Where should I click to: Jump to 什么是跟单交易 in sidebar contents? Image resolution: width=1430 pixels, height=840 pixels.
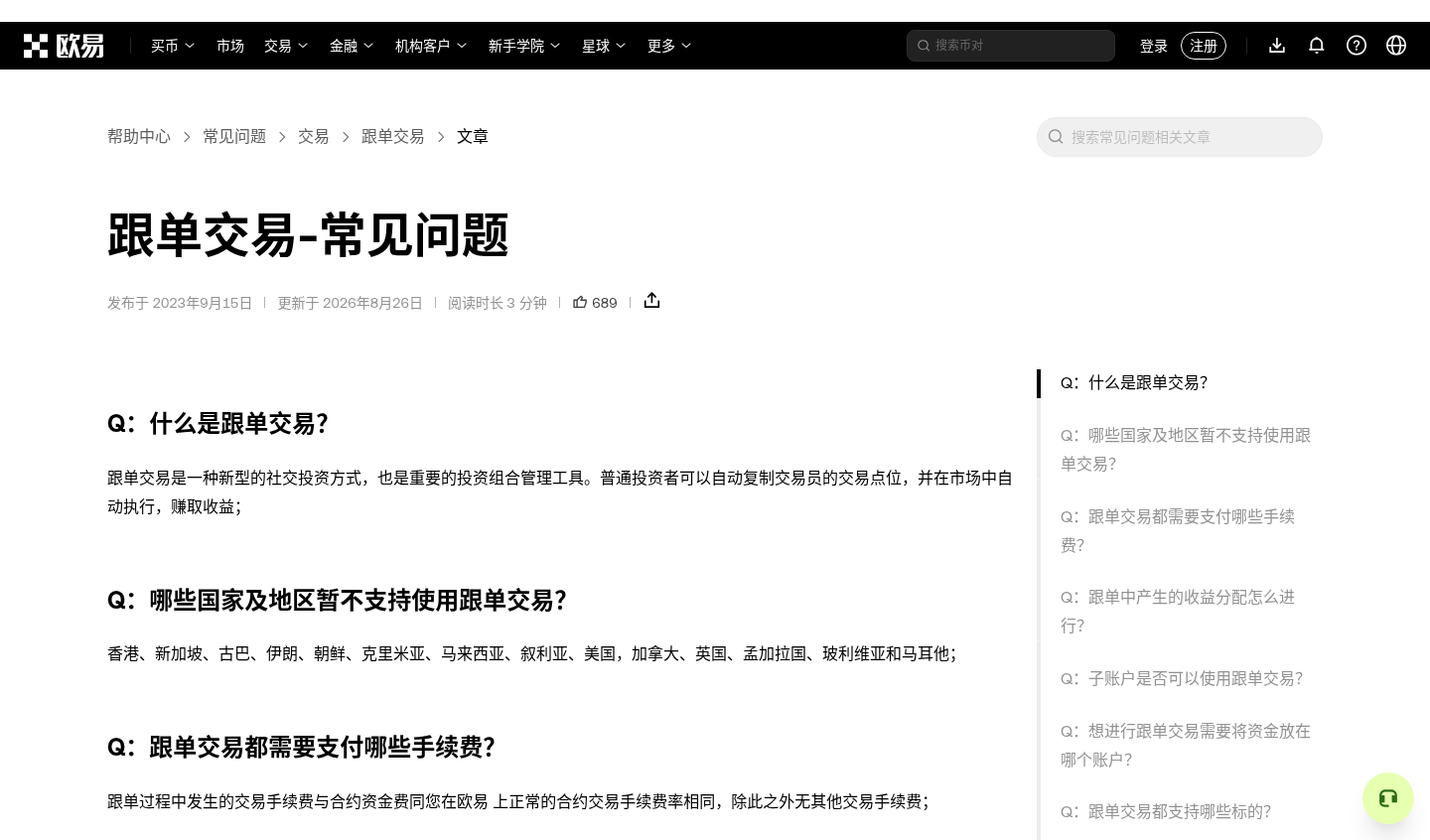click(x=1134, y=383)
